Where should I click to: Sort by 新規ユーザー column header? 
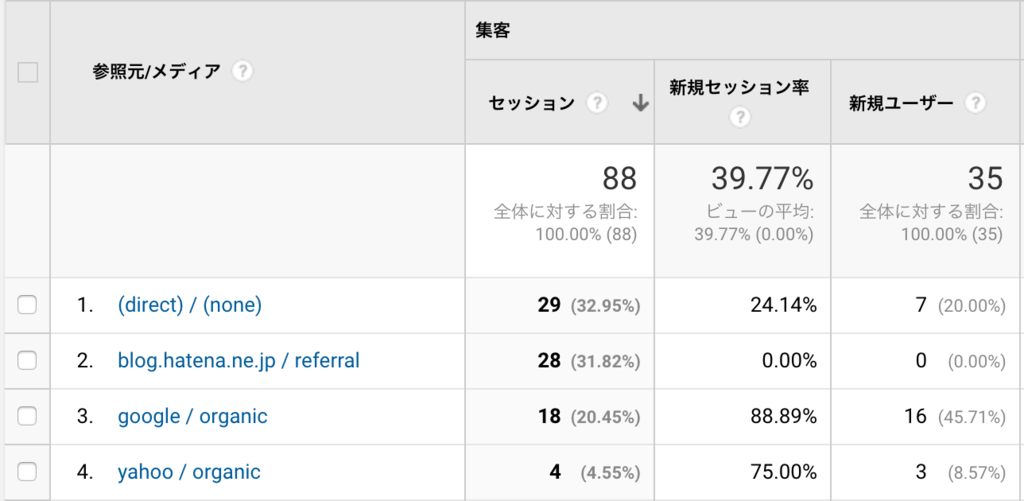tap(901, 103)
